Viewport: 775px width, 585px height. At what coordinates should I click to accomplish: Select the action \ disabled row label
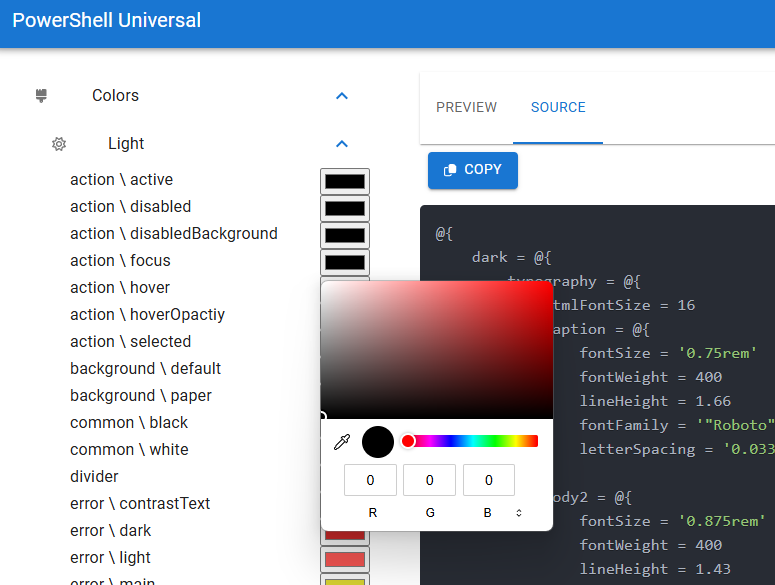(130, 207)
